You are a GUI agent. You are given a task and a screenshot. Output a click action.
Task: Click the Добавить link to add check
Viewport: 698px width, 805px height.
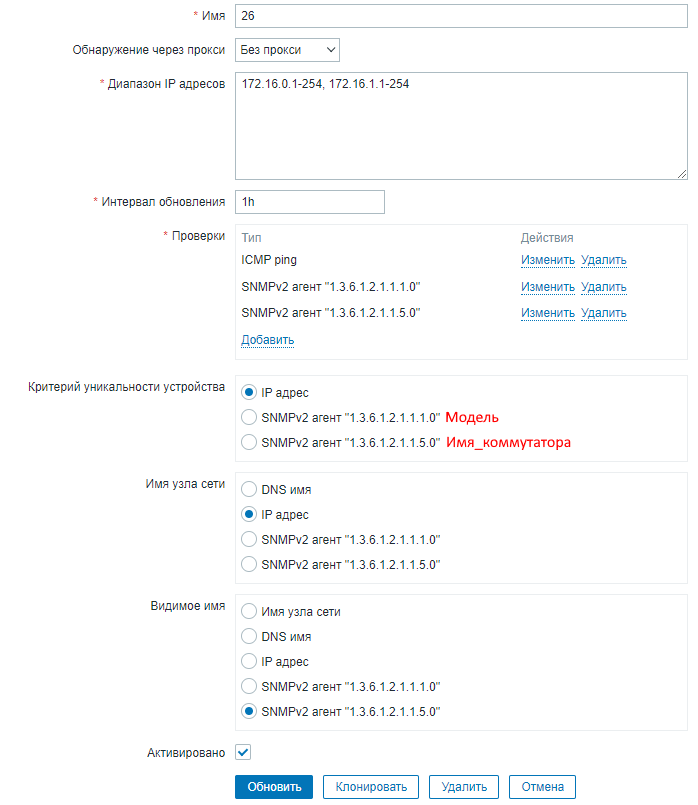[x=267, y=340]
